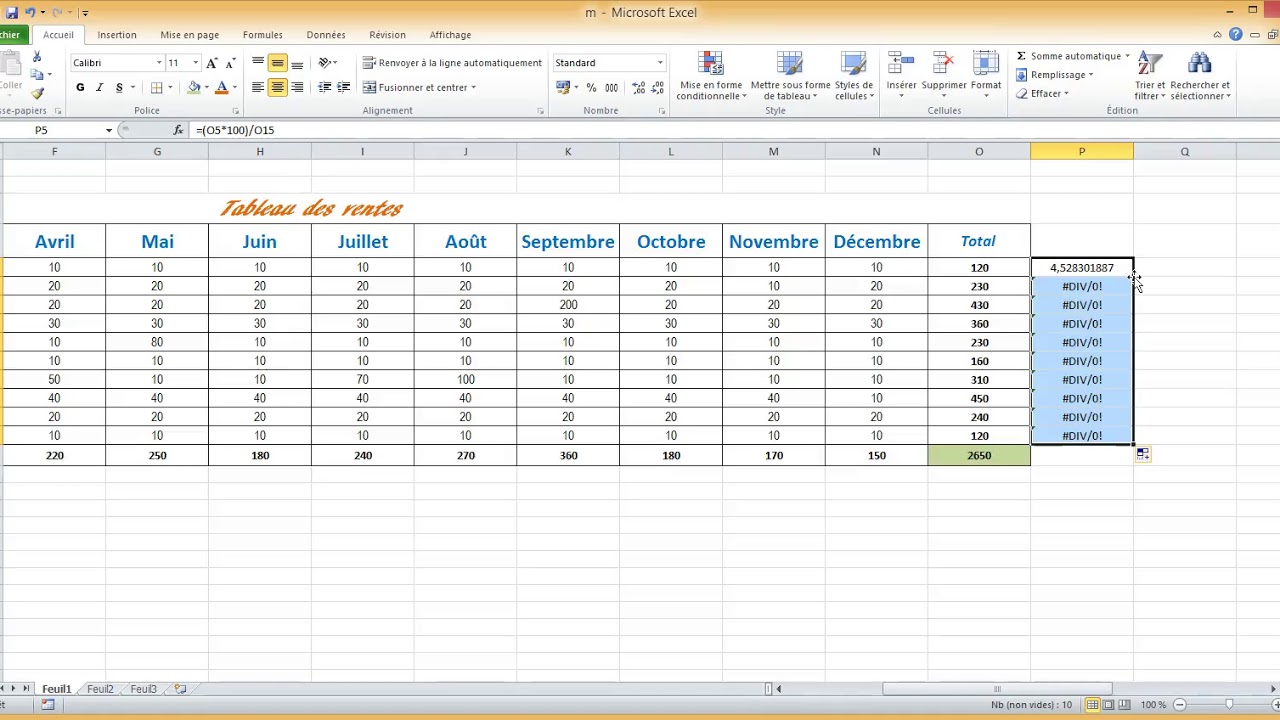Click the decrease indent icon
1280x720 pixels.
point(324,88)
